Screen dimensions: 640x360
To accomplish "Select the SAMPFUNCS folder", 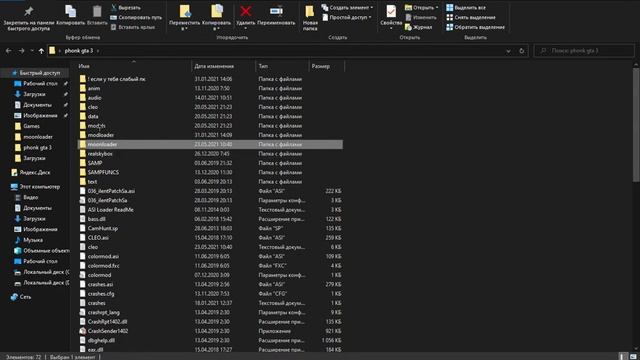I will [x=210, y=172].
